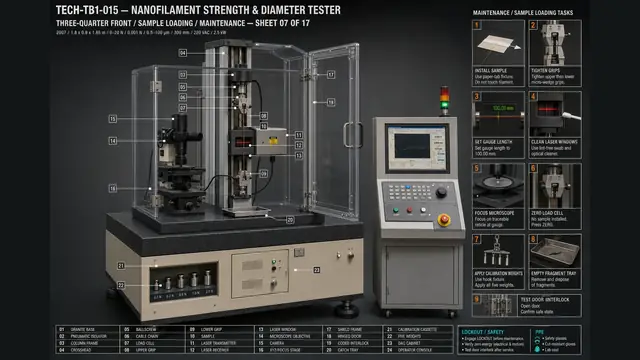The width and height of the screenshot is (640, 360).
Task: Click callout number 20 at catch tray
Action: 290,220
